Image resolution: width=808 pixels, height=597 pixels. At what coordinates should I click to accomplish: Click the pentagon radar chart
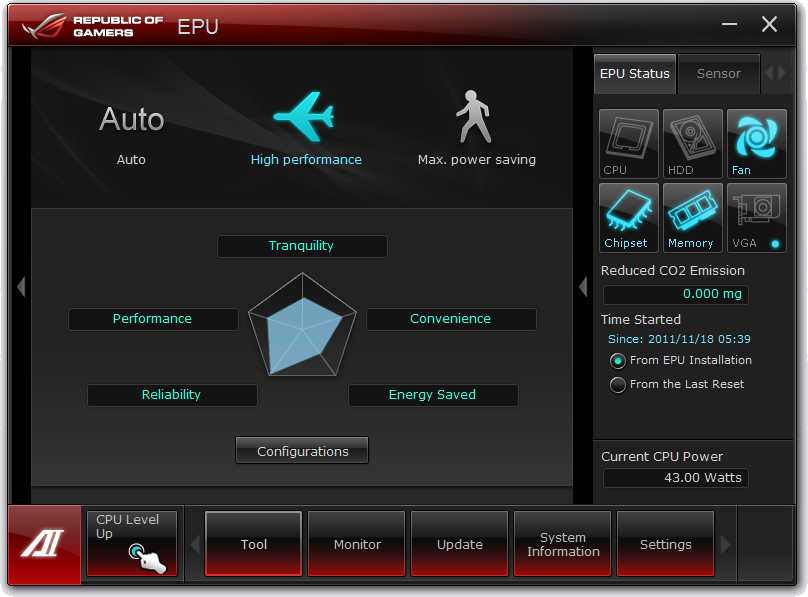(302, 325)
